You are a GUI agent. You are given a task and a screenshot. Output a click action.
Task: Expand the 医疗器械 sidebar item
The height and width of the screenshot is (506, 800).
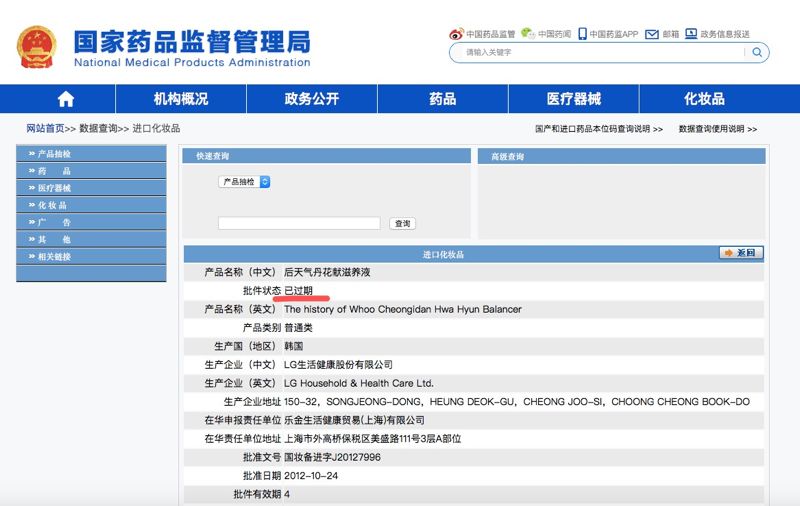[x=91, y=188]
